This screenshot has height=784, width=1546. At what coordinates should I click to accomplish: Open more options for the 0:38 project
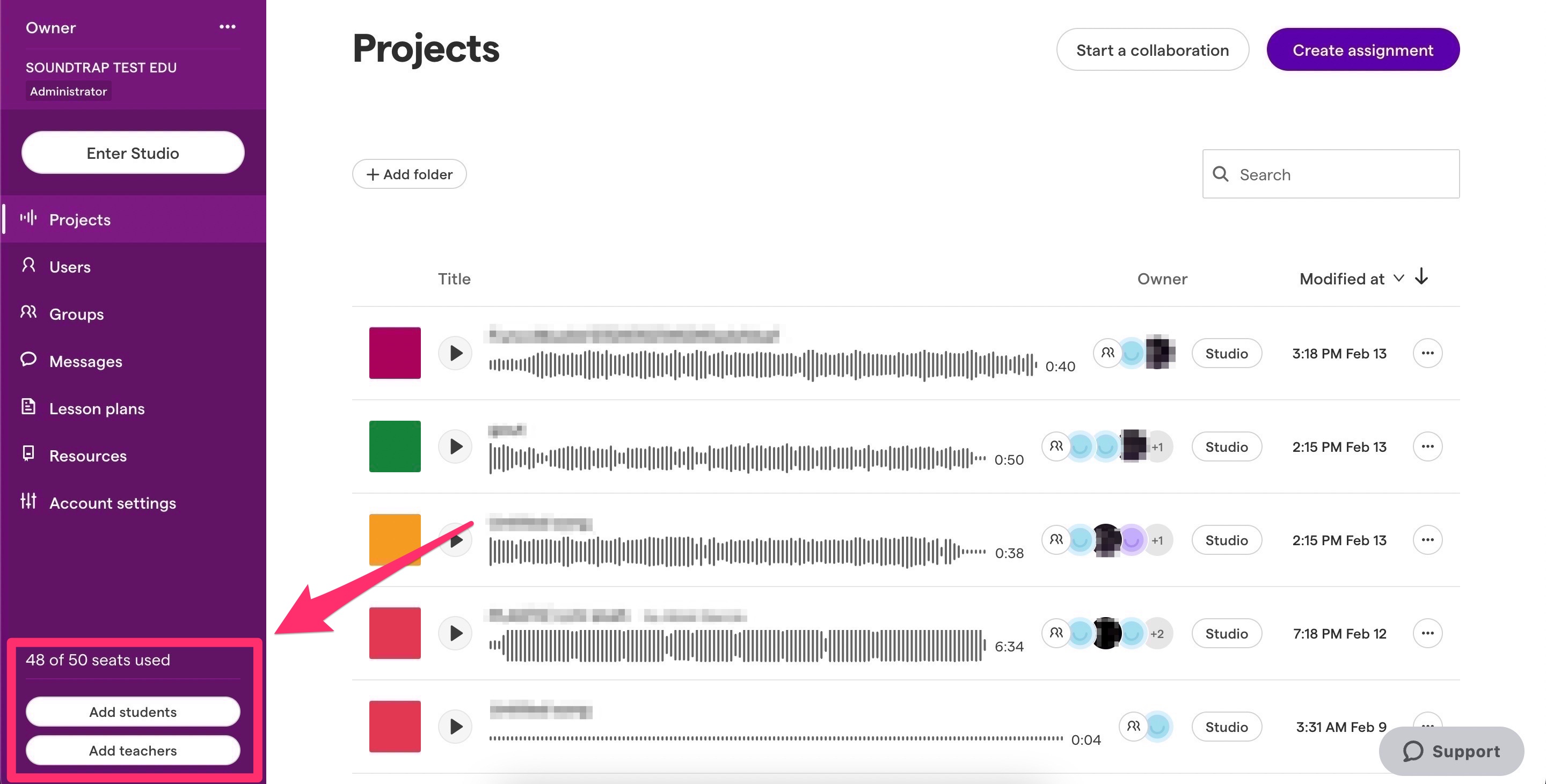click(1428, 540)
